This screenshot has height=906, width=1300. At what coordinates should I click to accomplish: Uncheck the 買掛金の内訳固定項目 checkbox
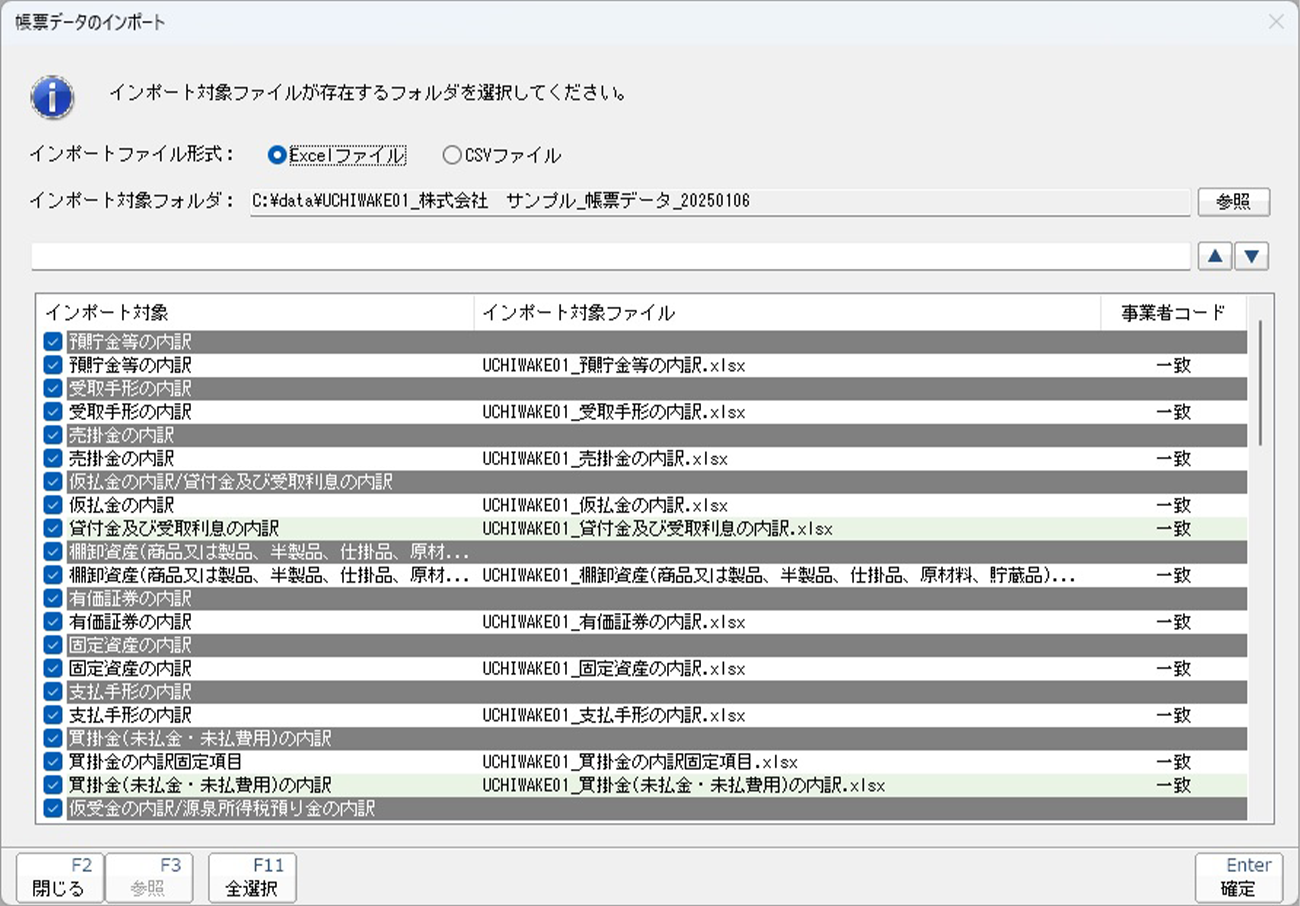pyautogui.click(x=53, y=762)
